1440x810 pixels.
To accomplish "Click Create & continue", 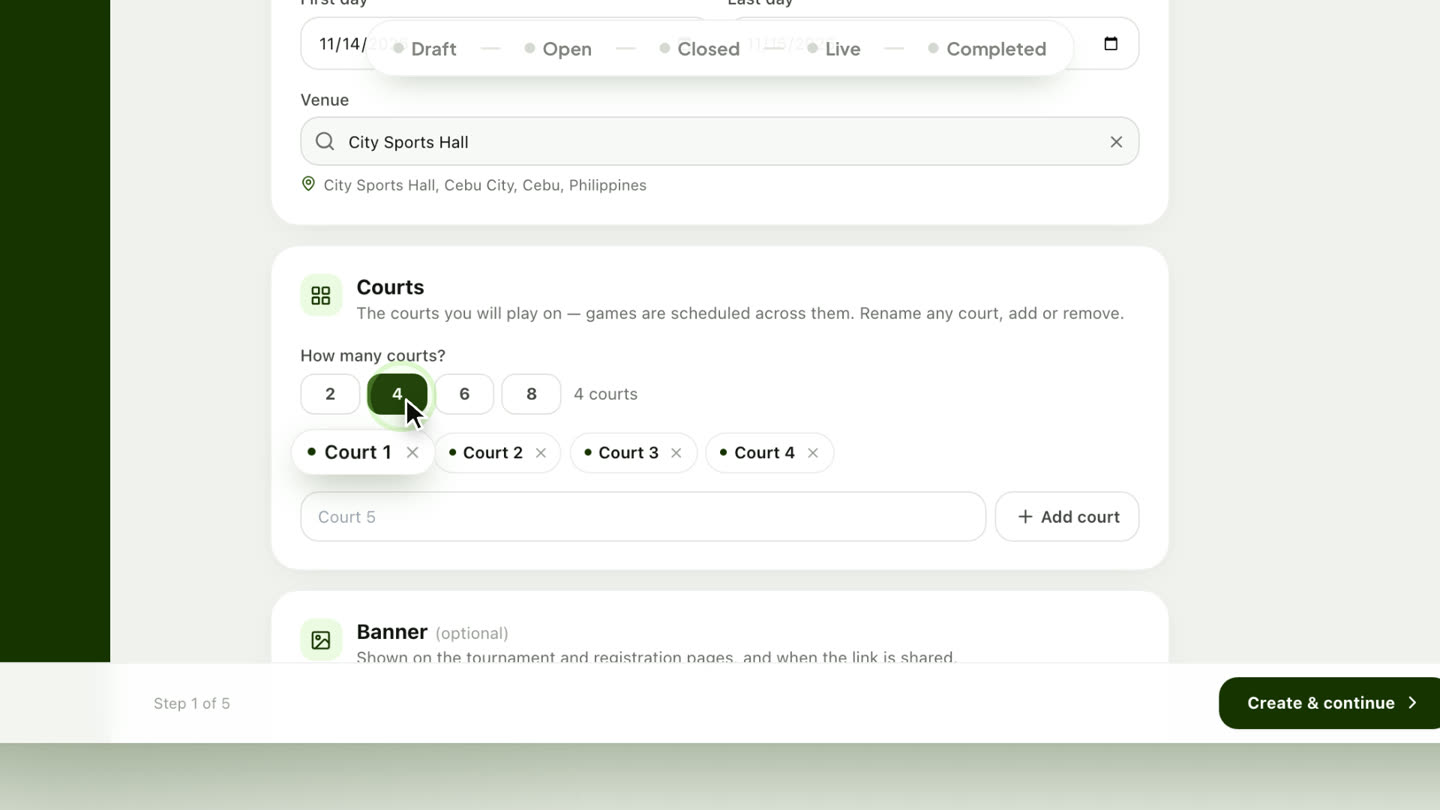I will [1330, 703].
